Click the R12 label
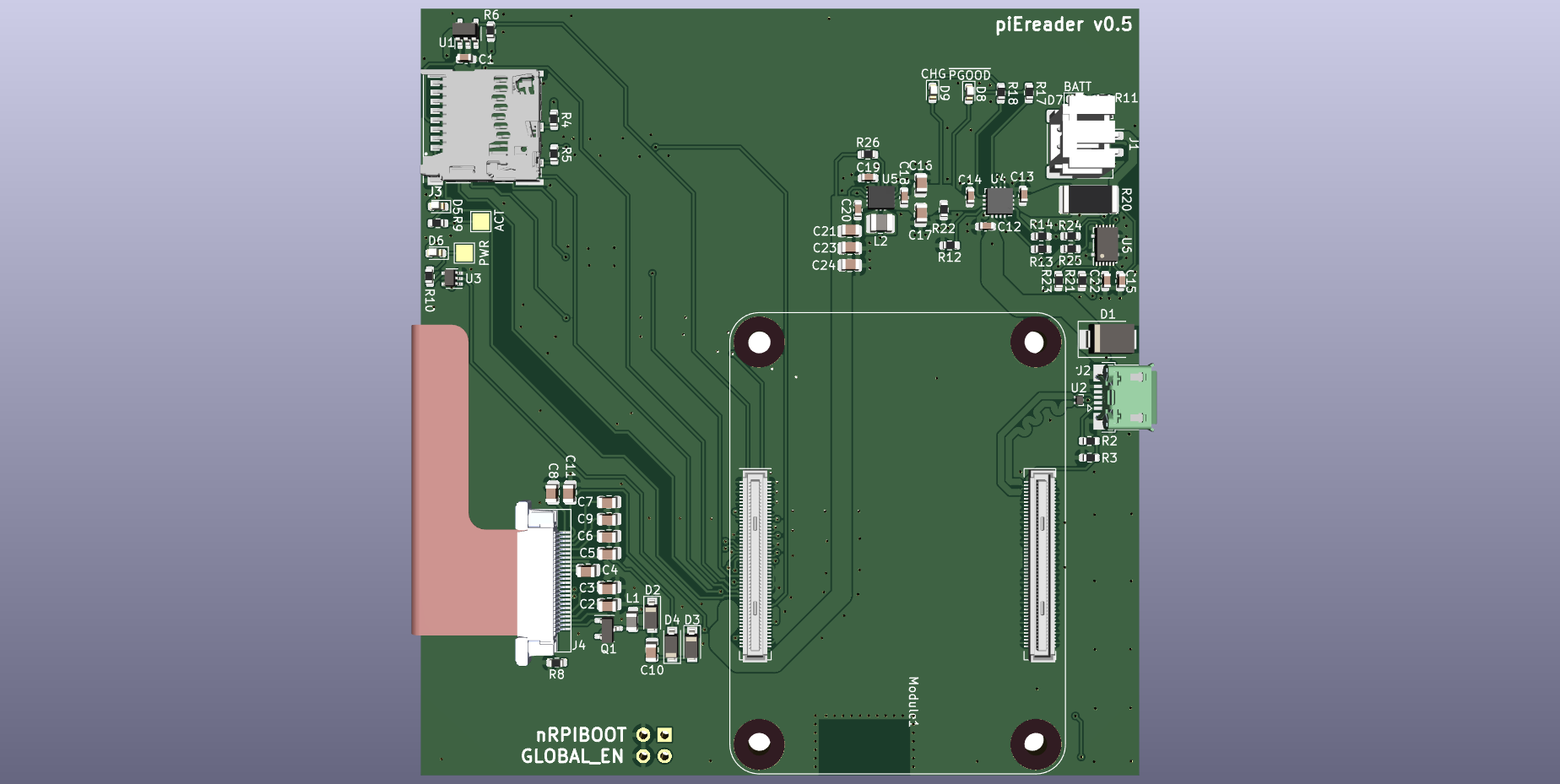Screen dimensions: 1560x784 (x=950, y=257)
